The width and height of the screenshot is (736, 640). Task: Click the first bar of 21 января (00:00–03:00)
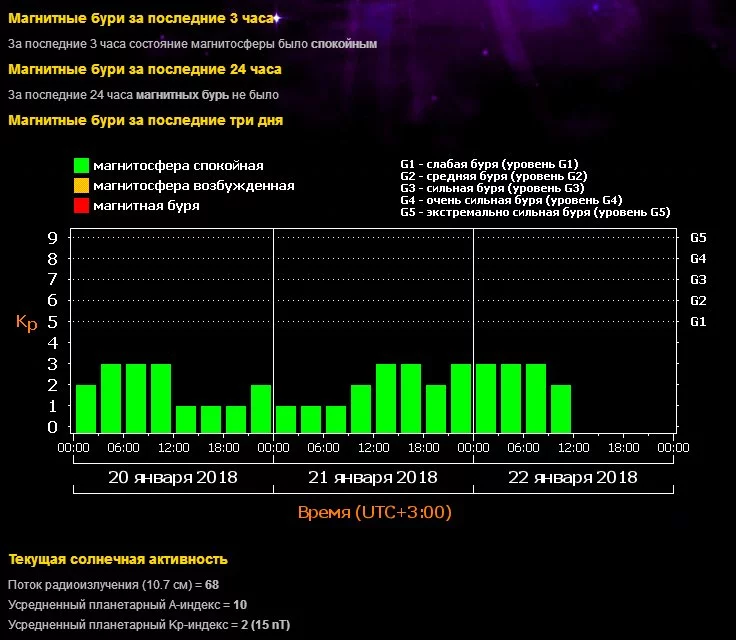coord(286,419)
